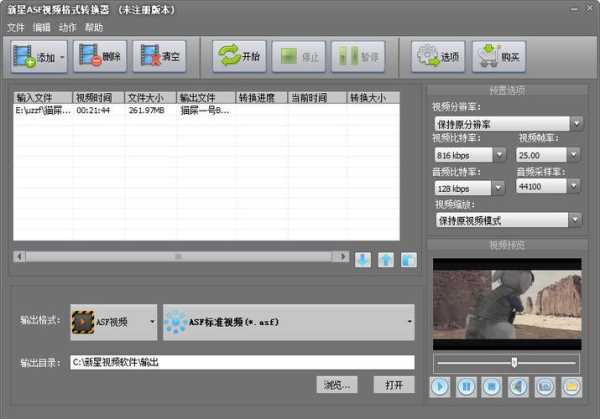This screenshot has width=600, height=419.
Task: Click the 输入文件 column header
Action: (43, 98)
